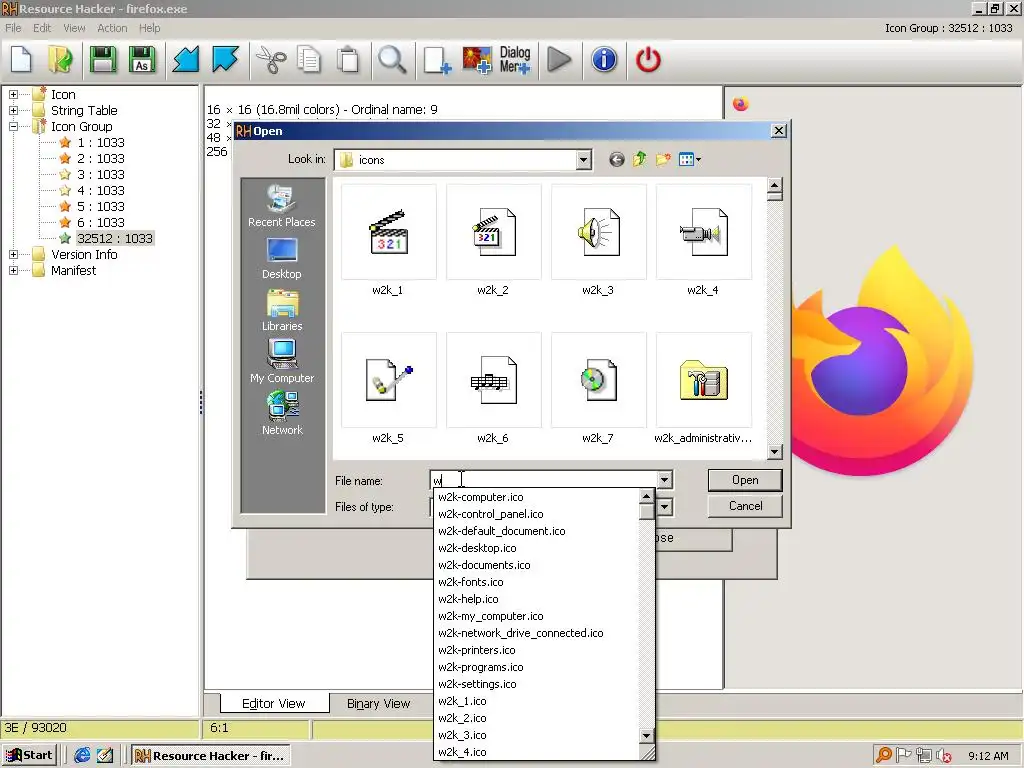Expand the Manifest tree node
The width and height of the screenshot is (1024, 768).
click(13, 270)
